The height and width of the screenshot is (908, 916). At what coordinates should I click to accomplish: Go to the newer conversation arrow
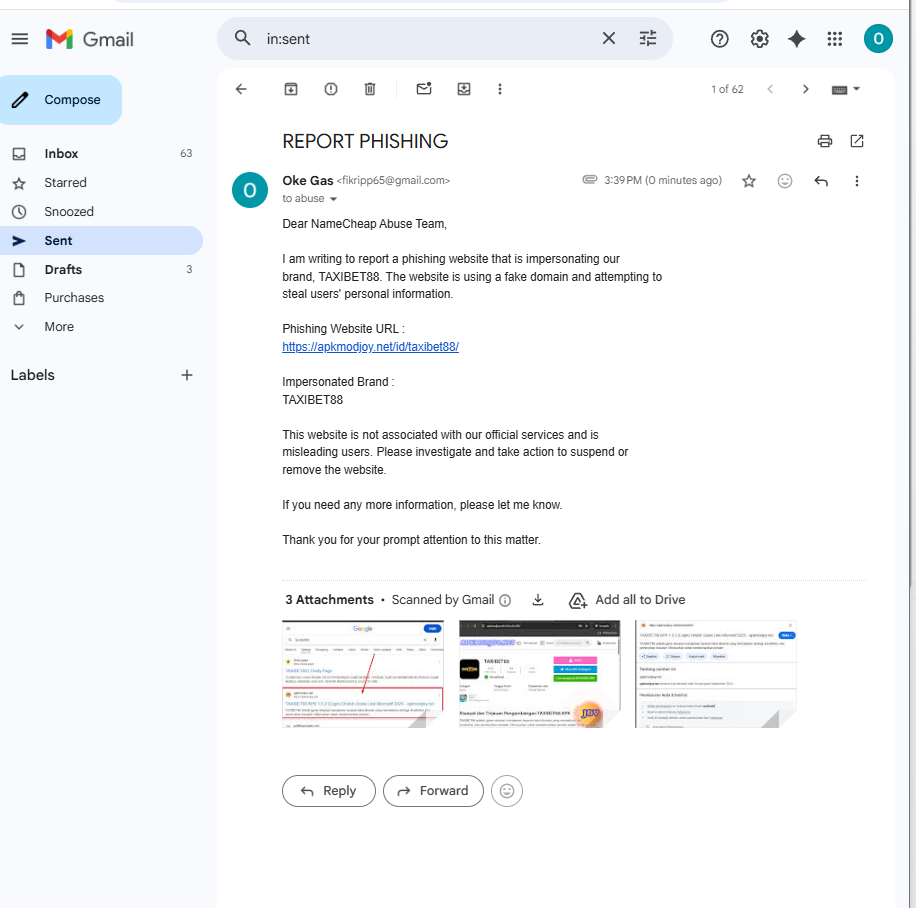coord(770,89)
